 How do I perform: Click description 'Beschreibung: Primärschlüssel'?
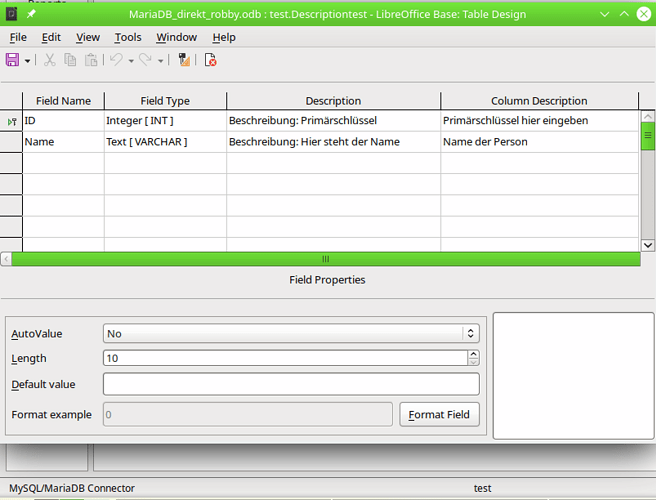pos(333,121)
